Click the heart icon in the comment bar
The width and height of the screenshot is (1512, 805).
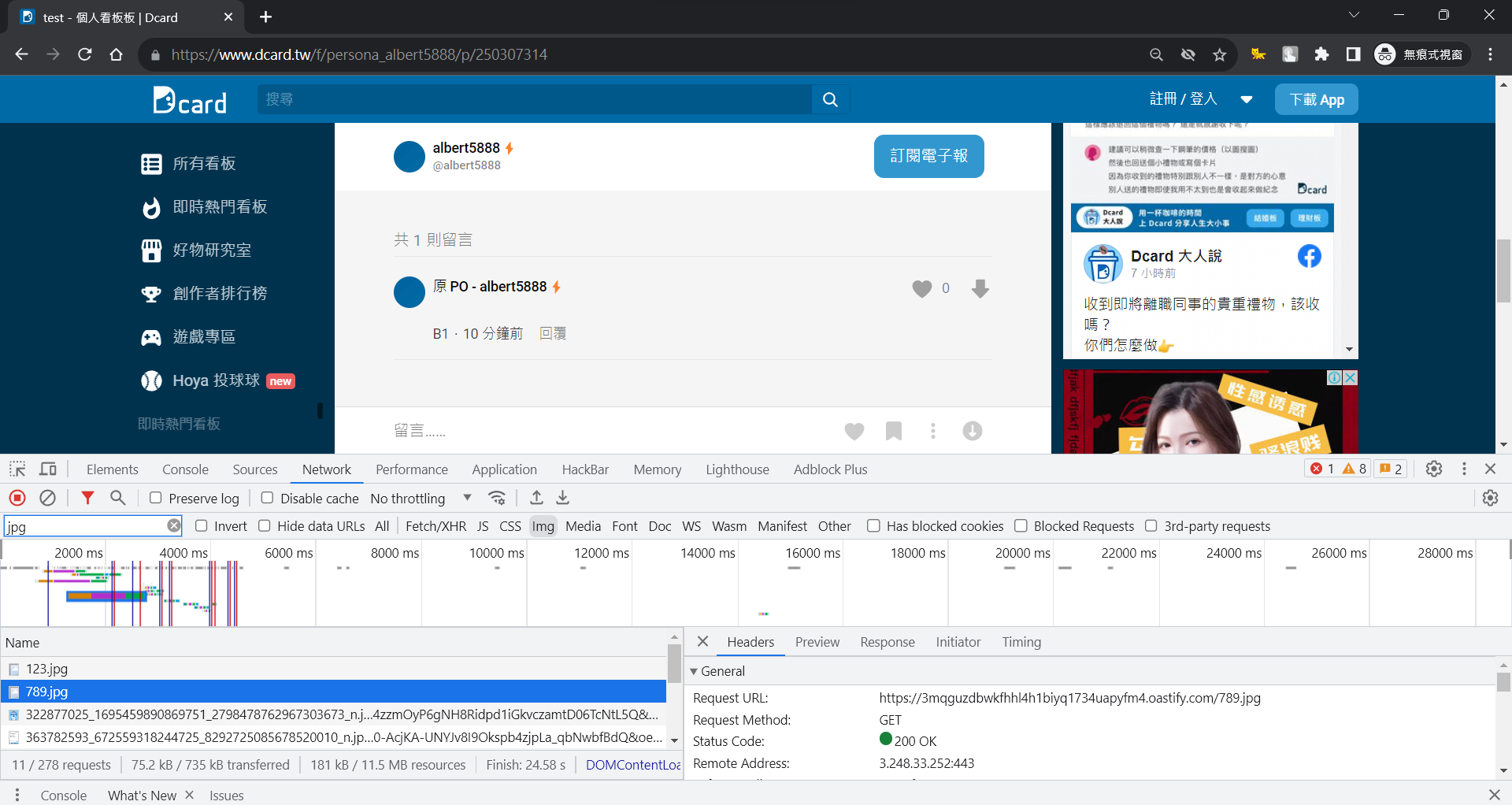pos(854,431)
